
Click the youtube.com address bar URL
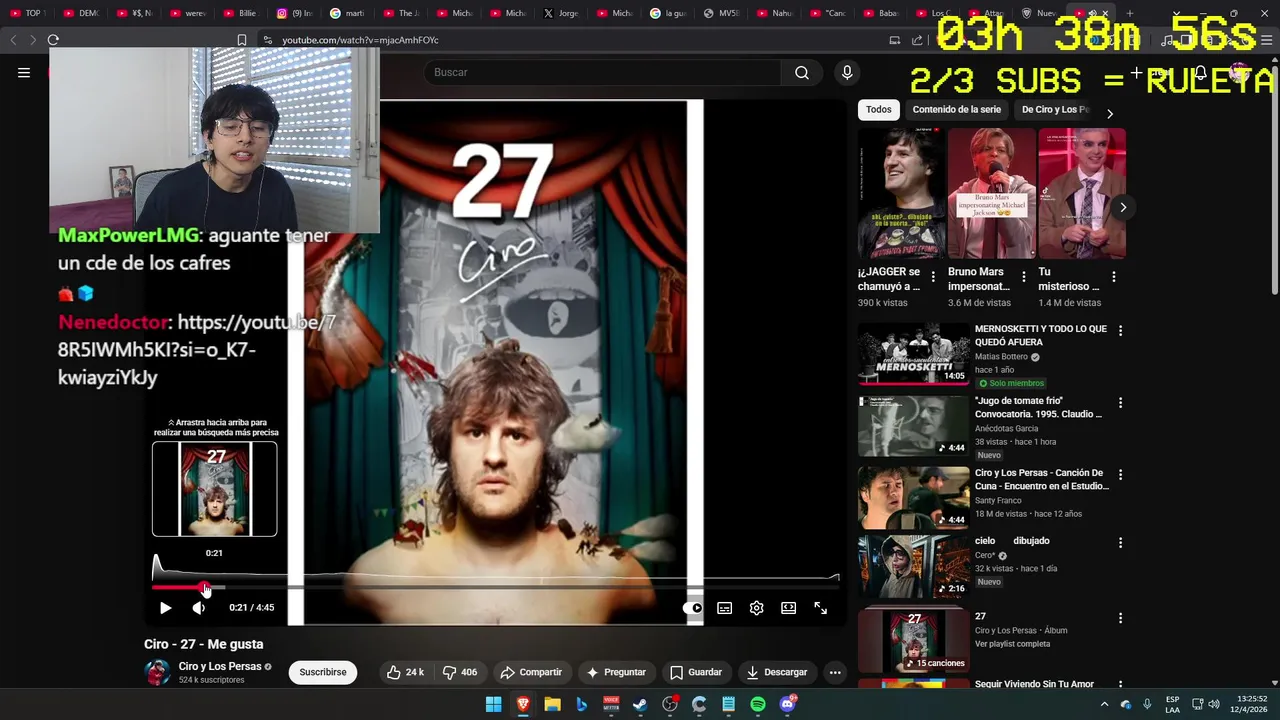(360, 40)
